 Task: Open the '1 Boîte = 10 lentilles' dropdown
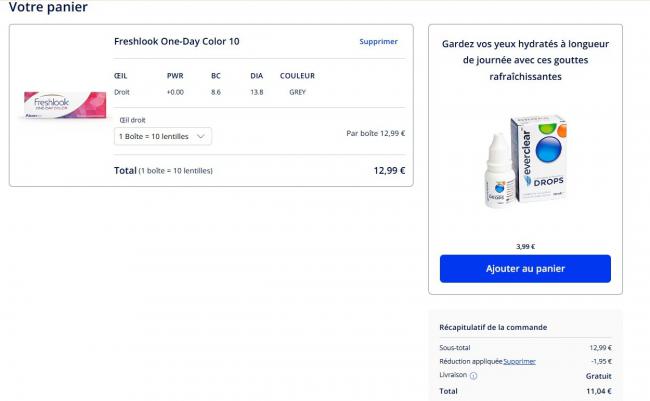(163, 136)
